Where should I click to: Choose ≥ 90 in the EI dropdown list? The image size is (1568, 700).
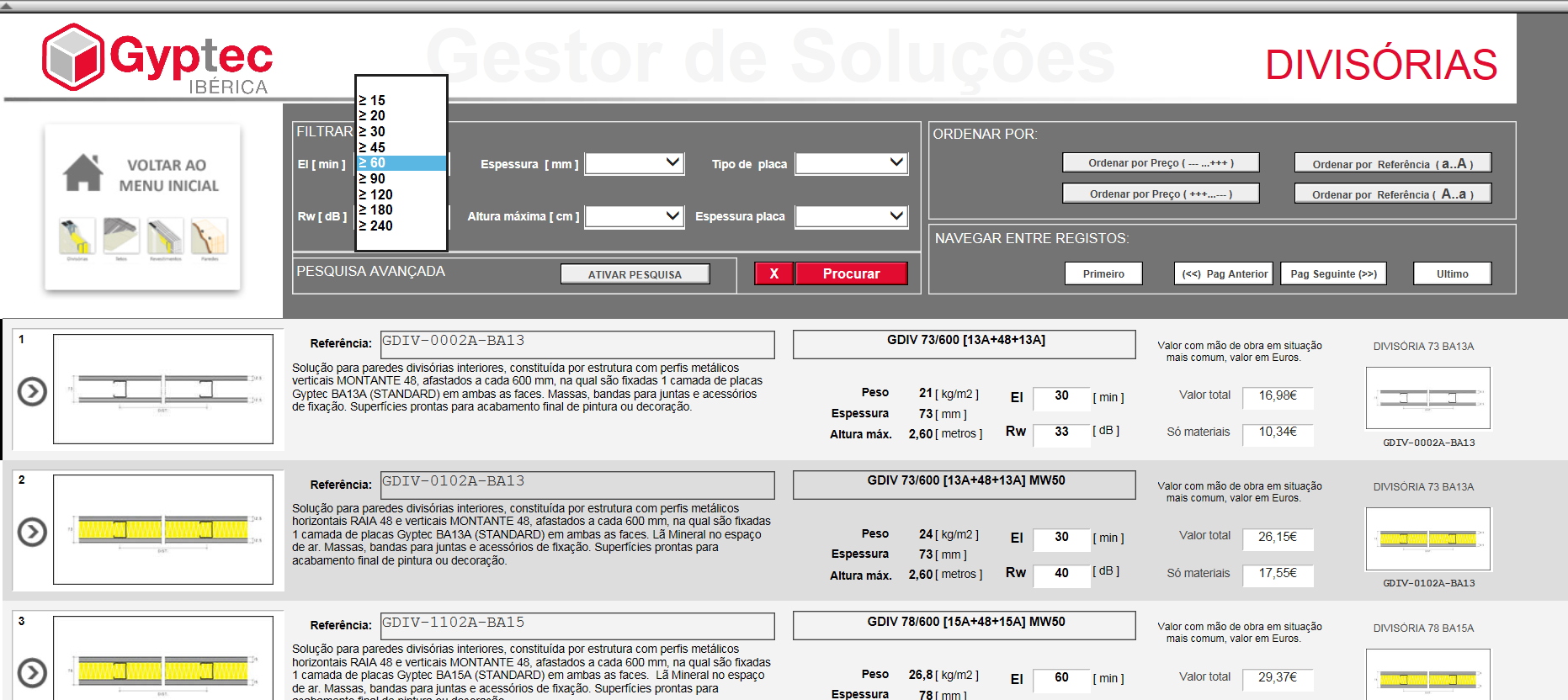point(401,178)
